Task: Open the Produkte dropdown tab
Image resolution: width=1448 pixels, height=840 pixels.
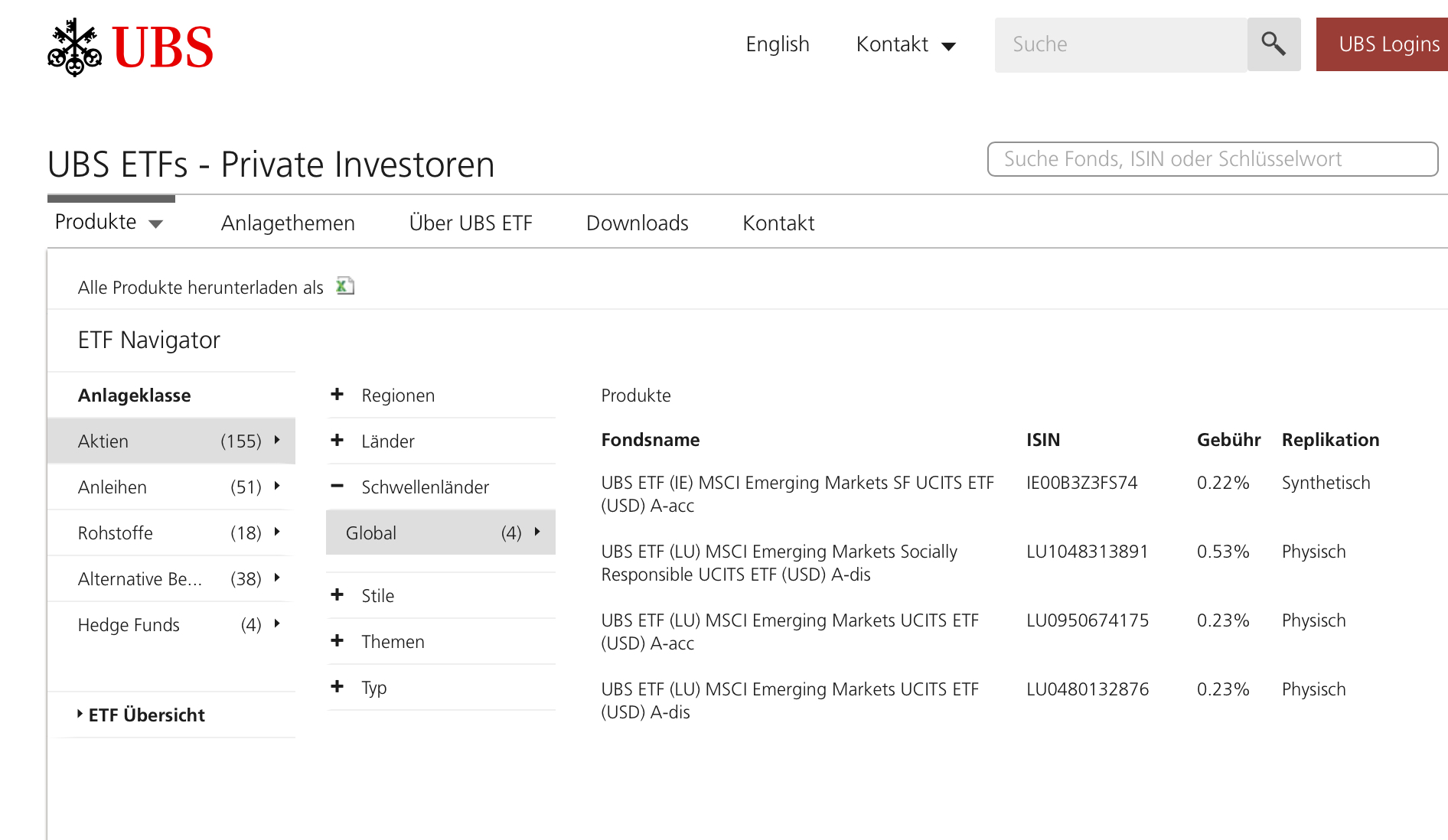Action: click(109, 223)
